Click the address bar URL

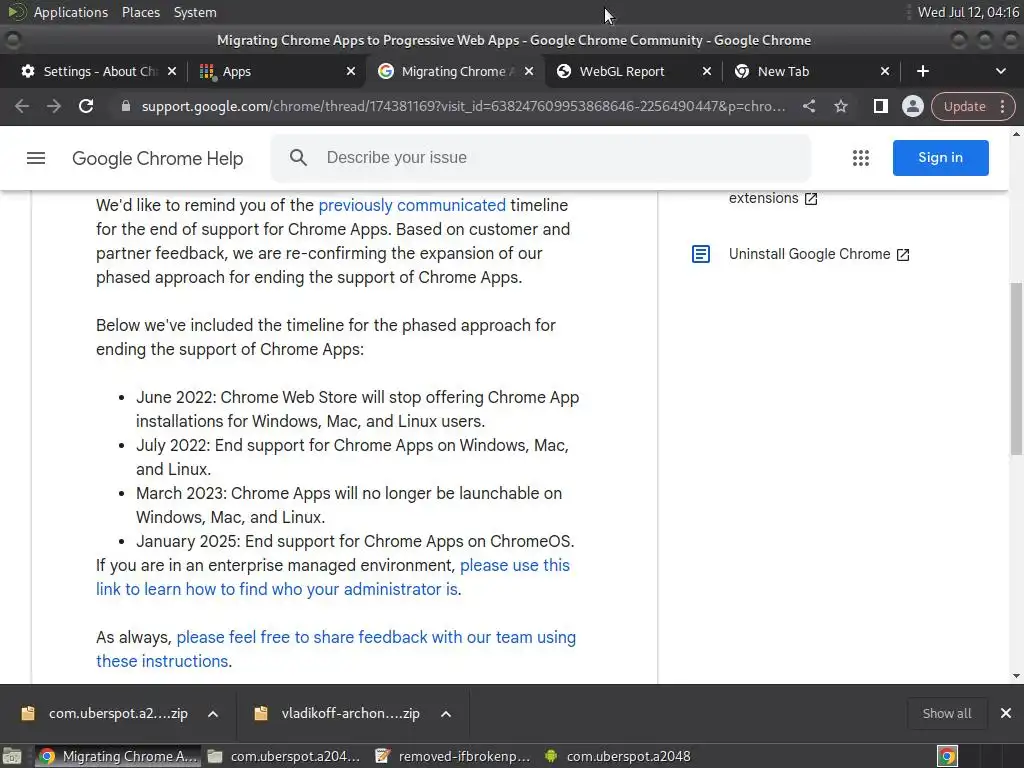[x=464, y=106]
